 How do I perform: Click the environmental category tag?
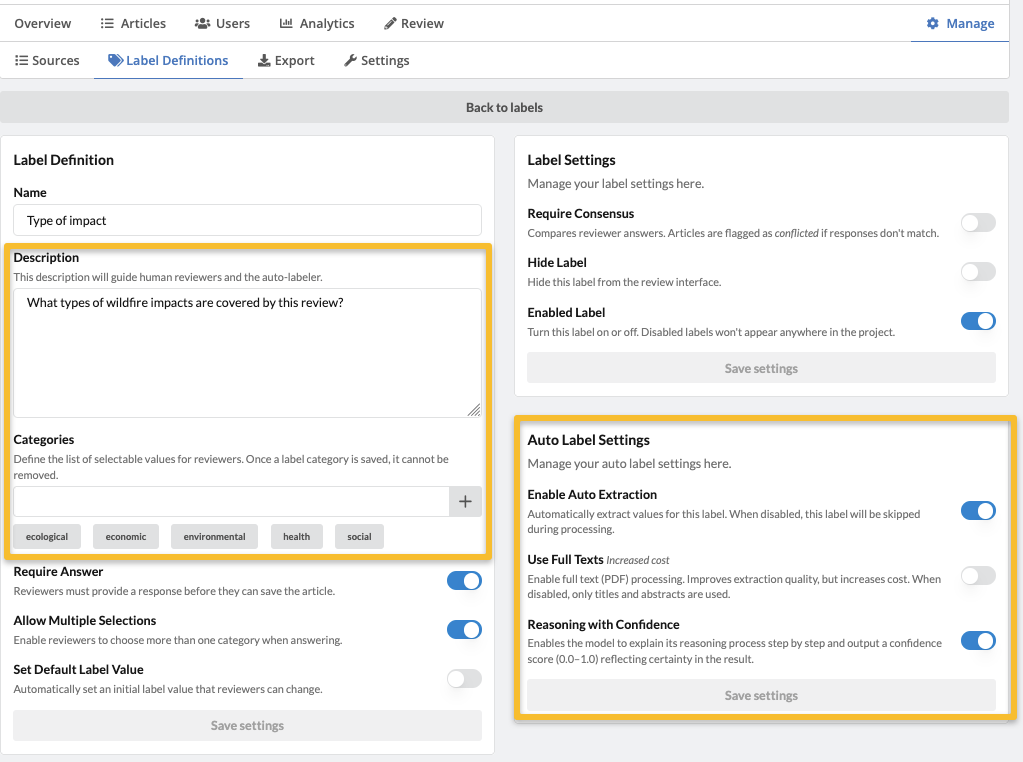(x=214, y=536)
